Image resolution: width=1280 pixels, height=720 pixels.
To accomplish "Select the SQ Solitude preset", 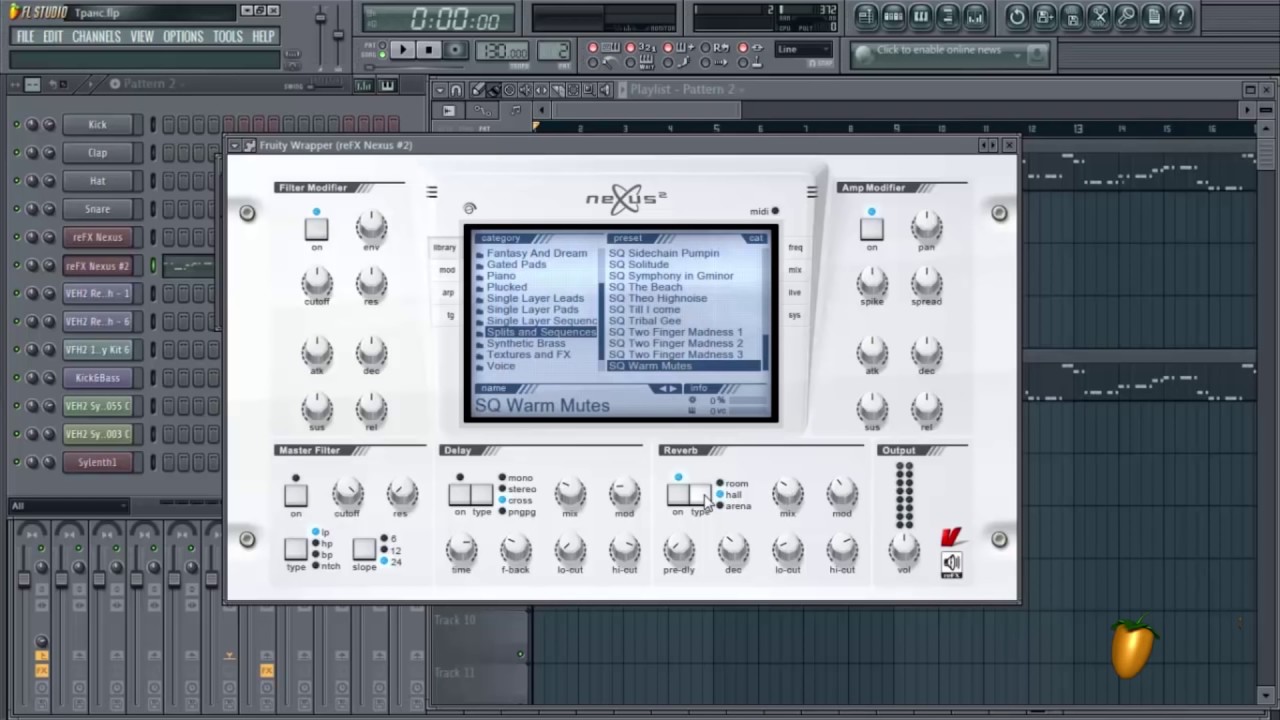I will 639,265.
